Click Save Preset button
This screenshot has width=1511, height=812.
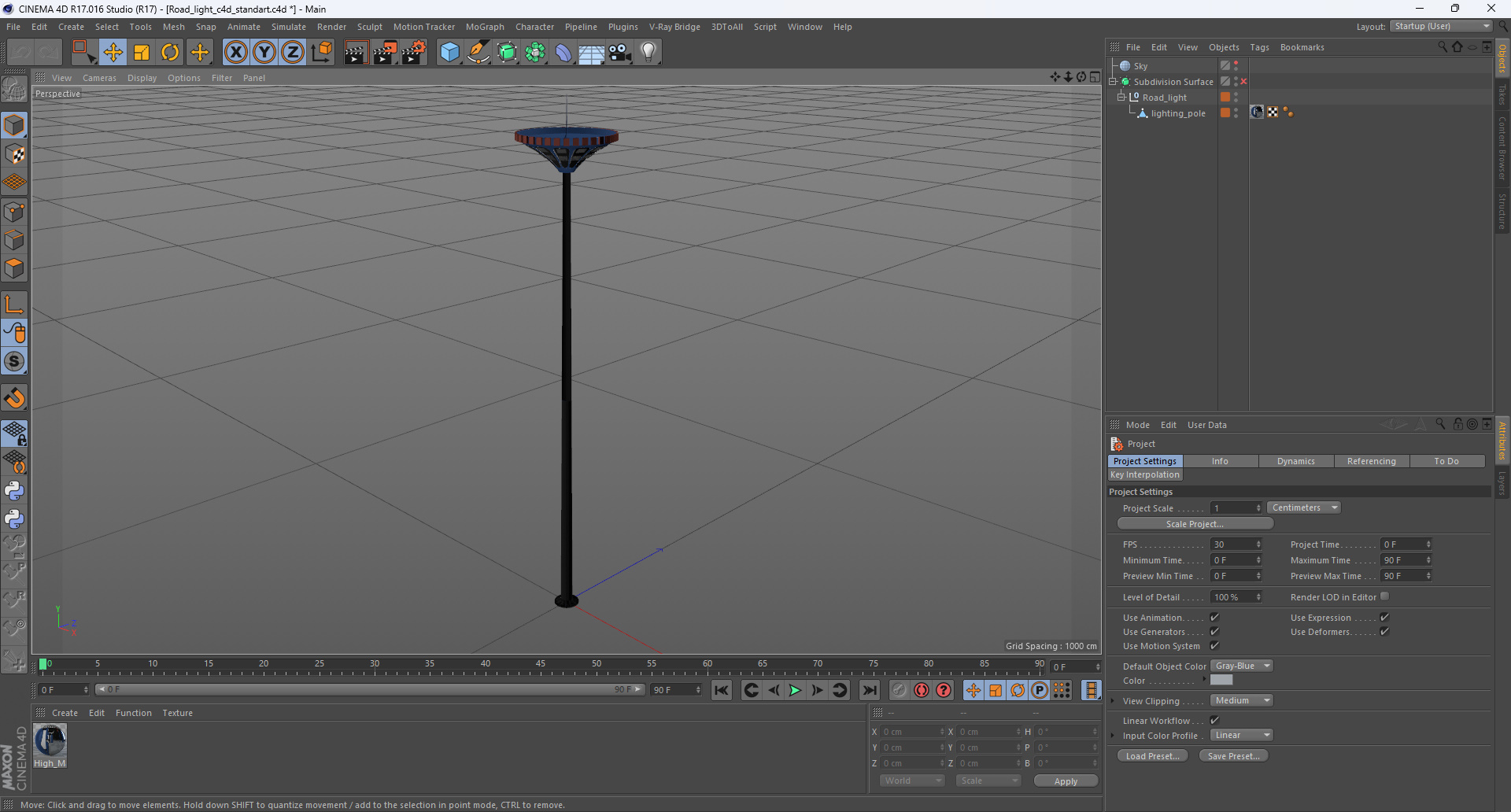[x=1233, y=756]
